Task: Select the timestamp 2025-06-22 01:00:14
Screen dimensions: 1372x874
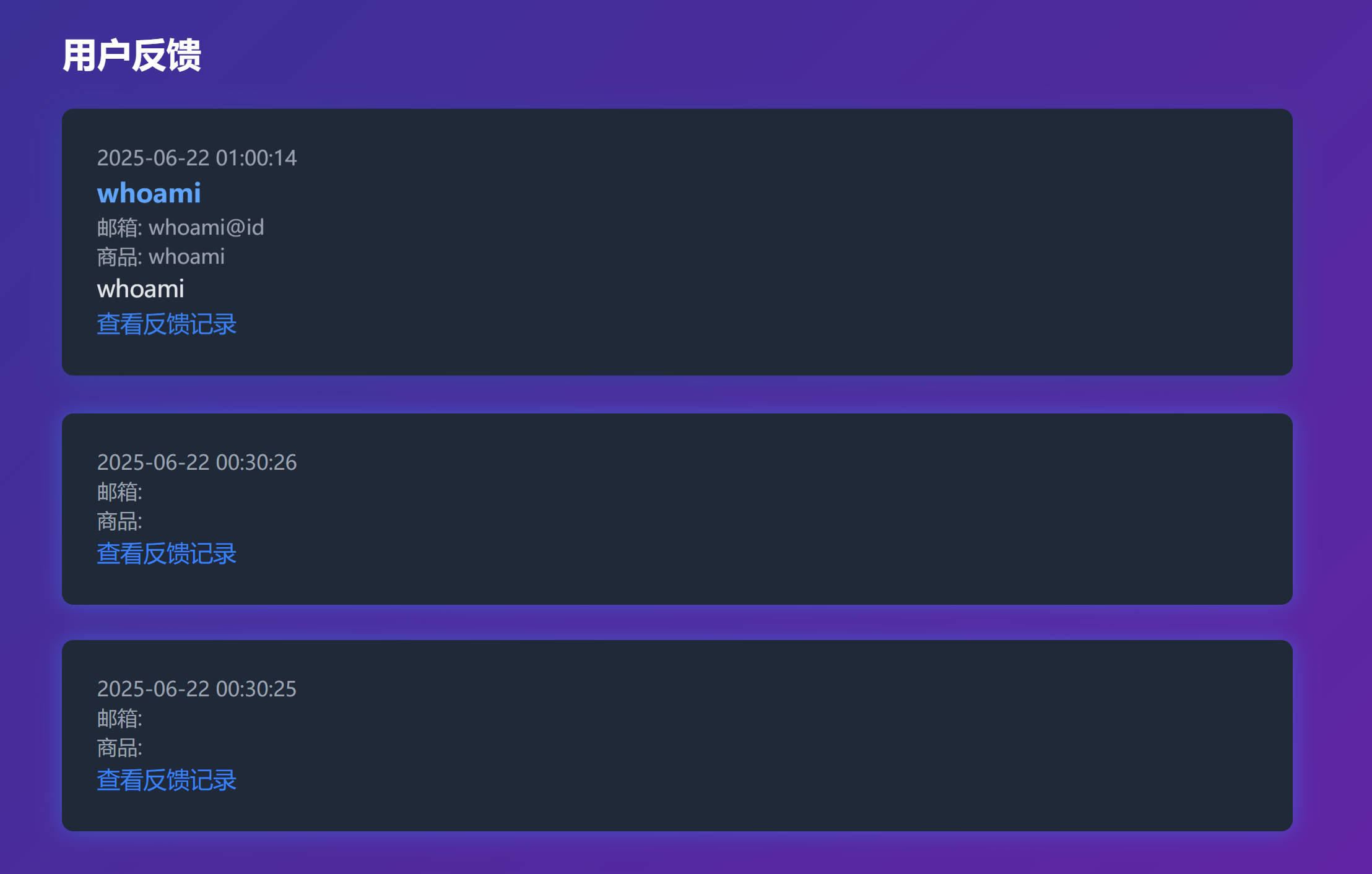Action: tap(197, 158)
